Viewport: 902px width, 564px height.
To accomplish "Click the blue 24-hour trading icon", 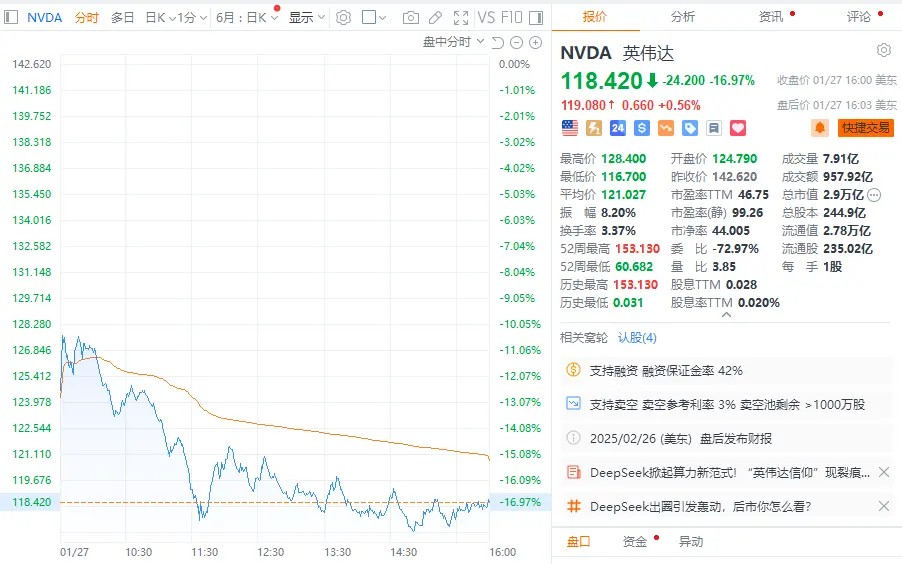I will (x=618, y=128).
